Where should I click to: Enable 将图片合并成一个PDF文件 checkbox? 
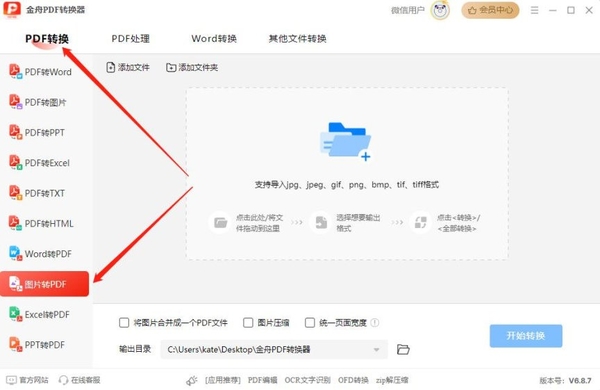click(x=124, y=323)
